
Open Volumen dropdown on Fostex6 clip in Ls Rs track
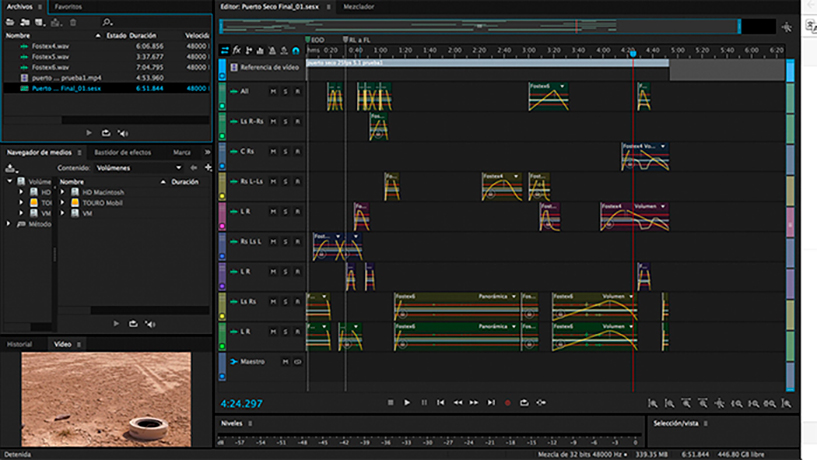click(x=632, y=296)
